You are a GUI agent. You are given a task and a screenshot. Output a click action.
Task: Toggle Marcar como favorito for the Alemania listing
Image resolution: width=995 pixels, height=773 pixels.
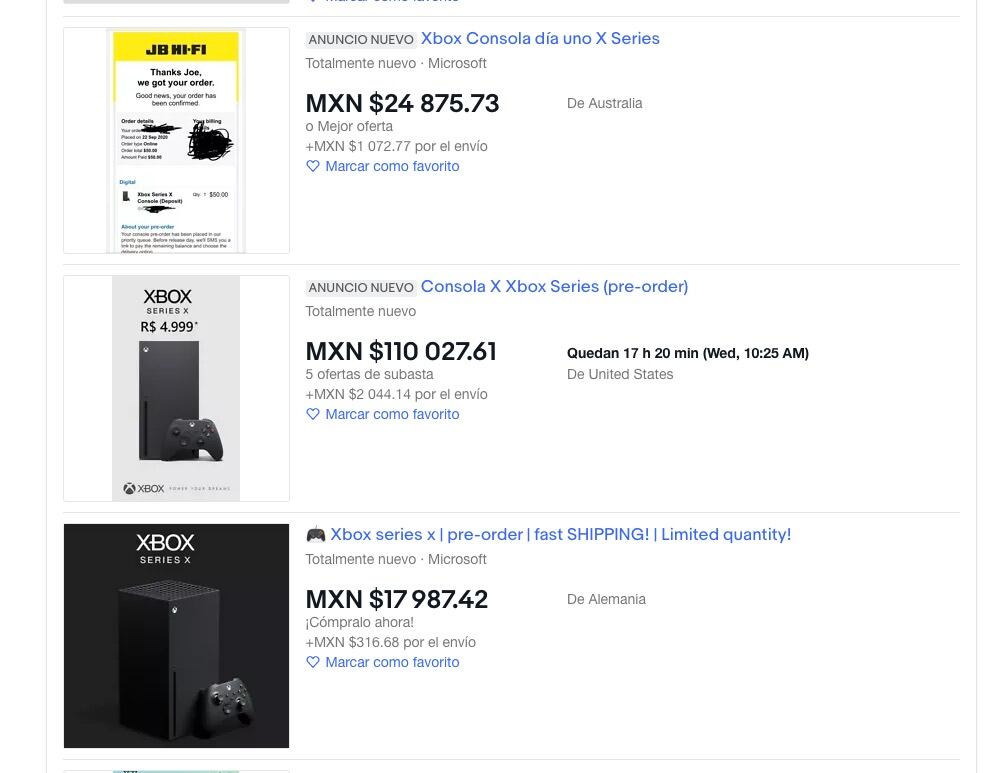point(392,662)
